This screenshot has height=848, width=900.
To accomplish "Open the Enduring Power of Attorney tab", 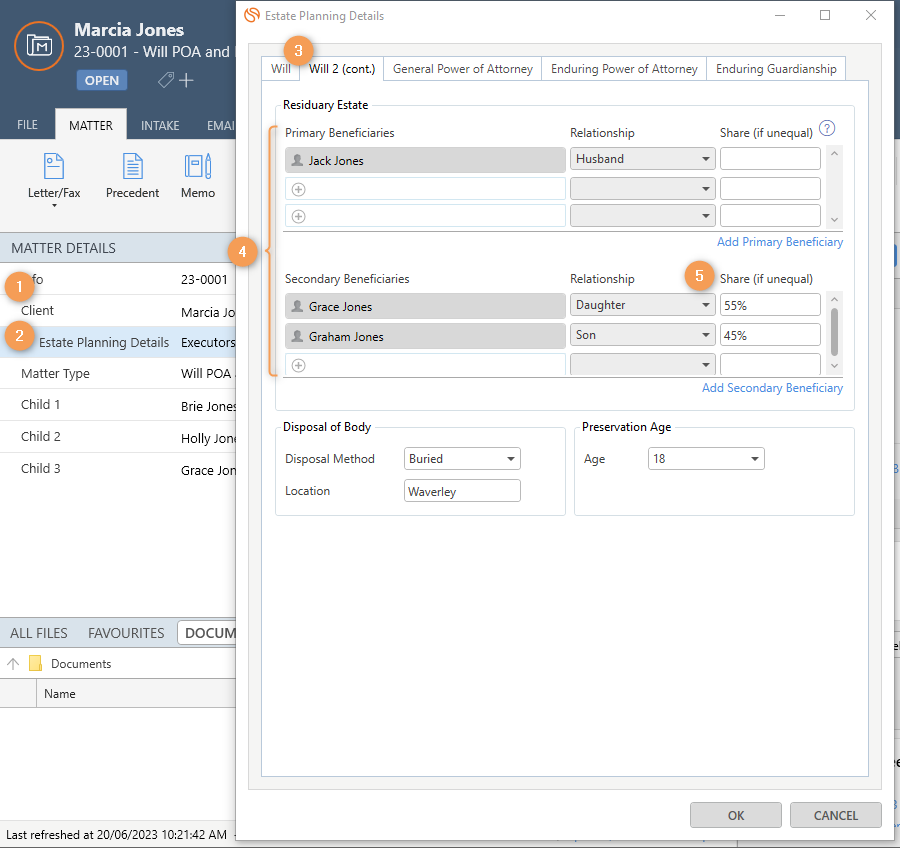I will point(624,69).
